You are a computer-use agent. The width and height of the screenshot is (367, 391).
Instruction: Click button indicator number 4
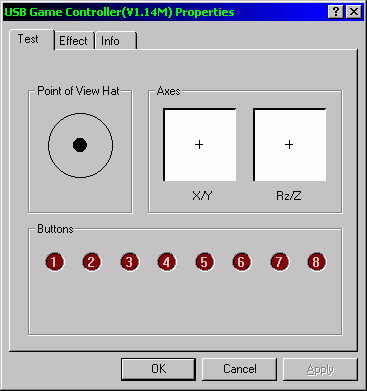pyautogui.click(x=167, y=262)
